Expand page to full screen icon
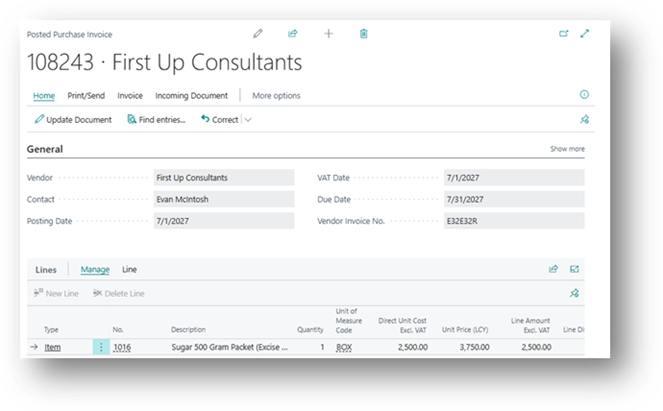 click(585, 33)
